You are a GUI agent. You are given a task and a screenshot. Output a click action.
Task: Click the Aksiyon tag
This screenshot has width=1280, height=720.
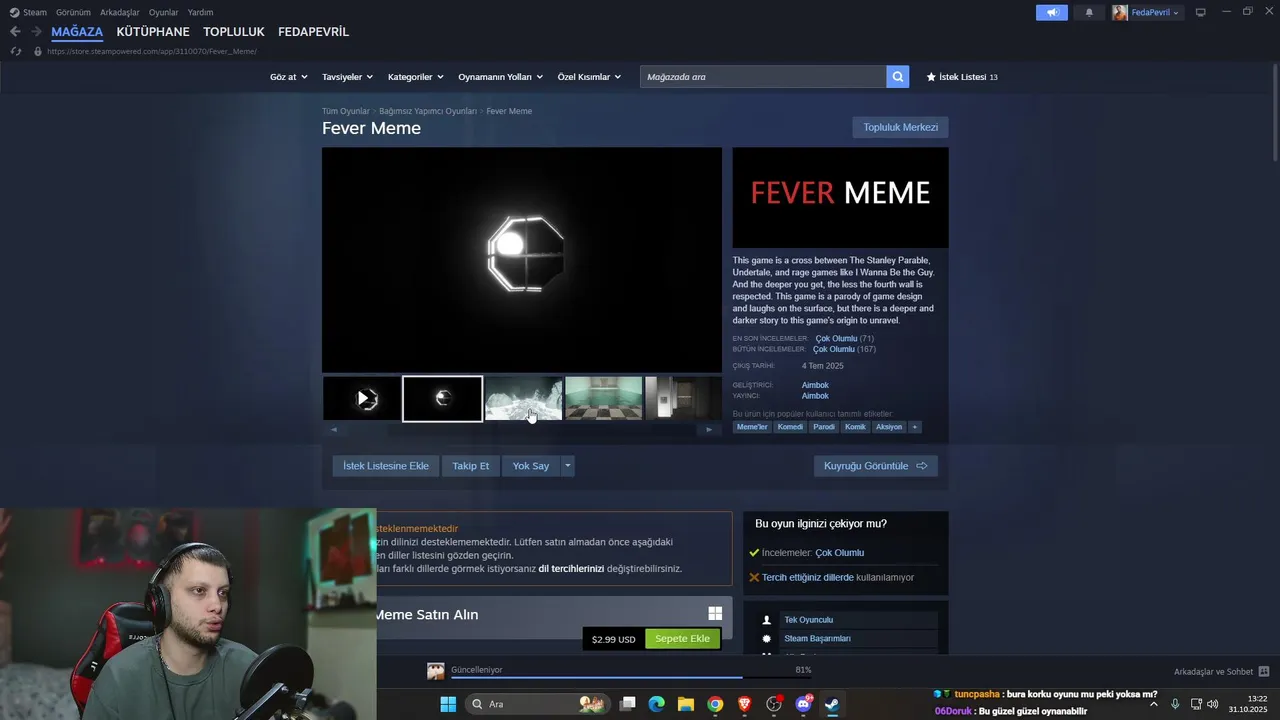(889, 427)
